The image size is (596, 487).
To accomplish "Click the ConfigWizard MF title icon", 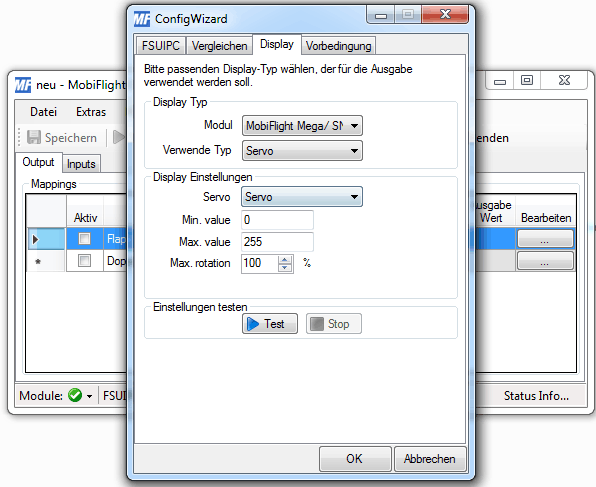I will coord(142,19).
